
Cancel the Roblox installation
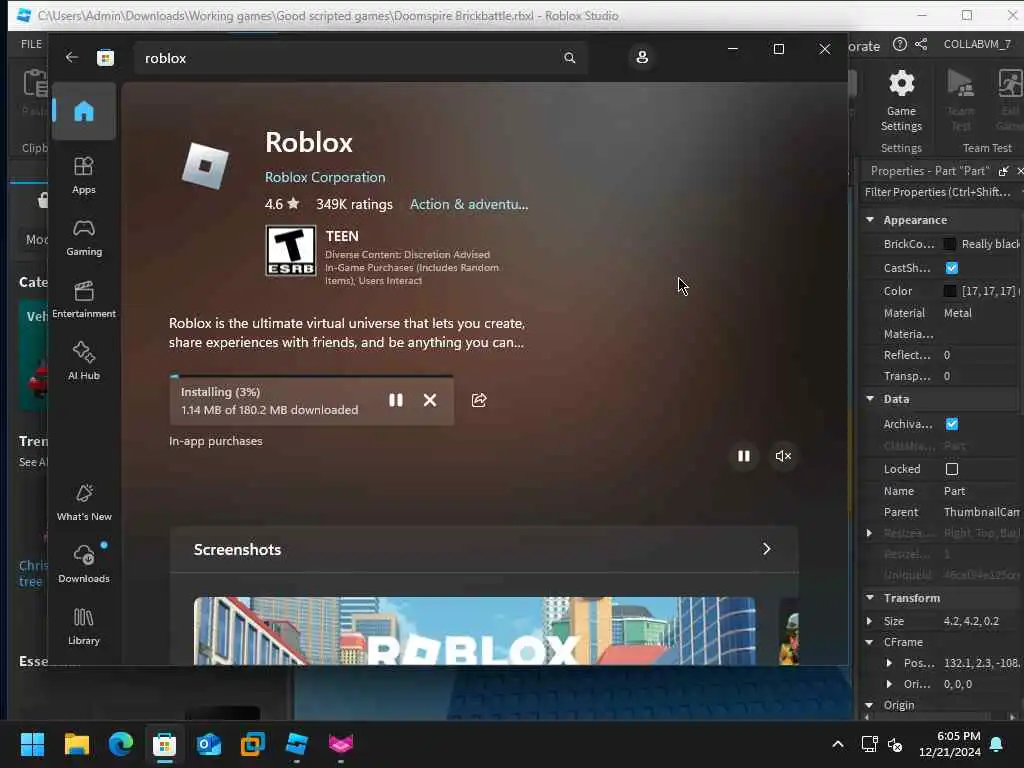[x=430, y=400]
